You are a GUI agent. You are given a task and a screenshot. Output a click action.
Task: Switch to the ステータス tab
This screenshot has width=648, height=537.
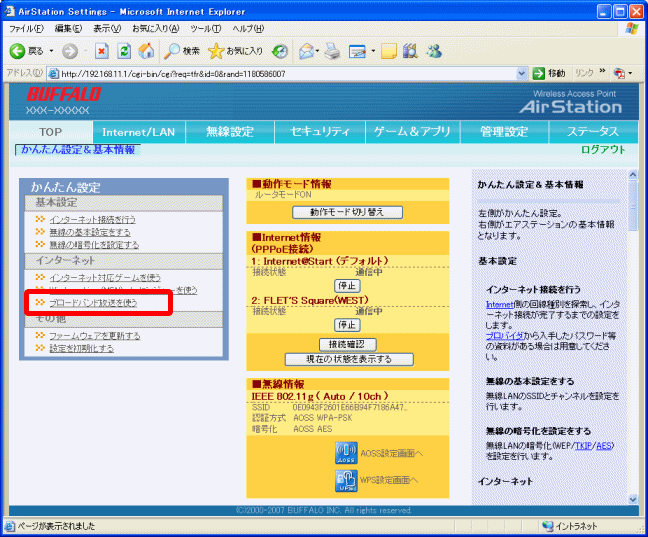click(x=593, y=132)
